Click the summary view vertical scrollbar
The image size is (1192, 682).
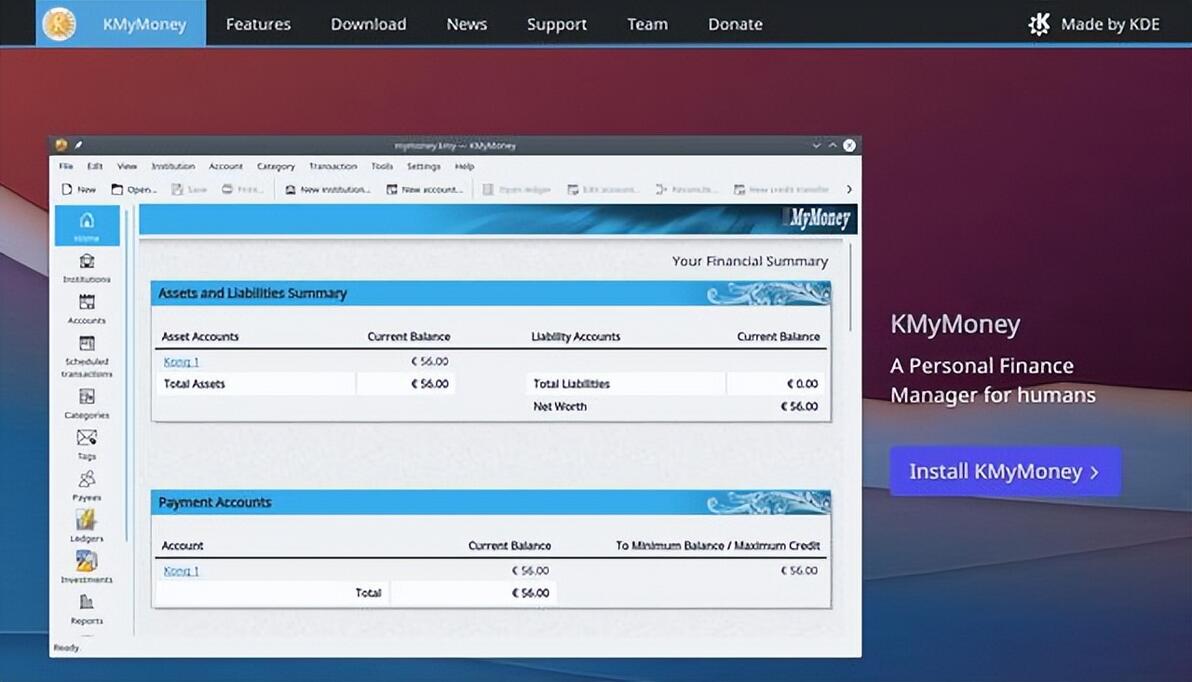[x=851, y=287]
